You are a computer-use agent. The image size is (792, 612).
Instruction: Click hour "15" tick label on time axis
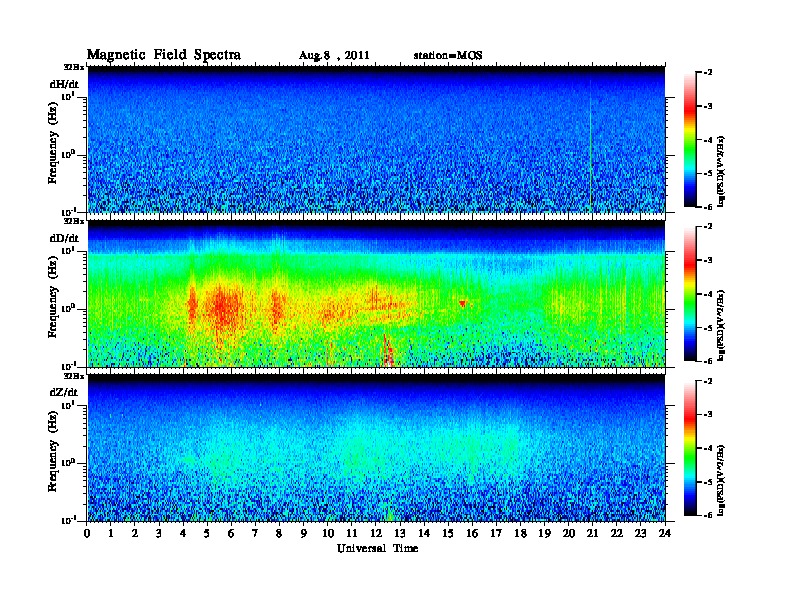[x=448, y=534]
